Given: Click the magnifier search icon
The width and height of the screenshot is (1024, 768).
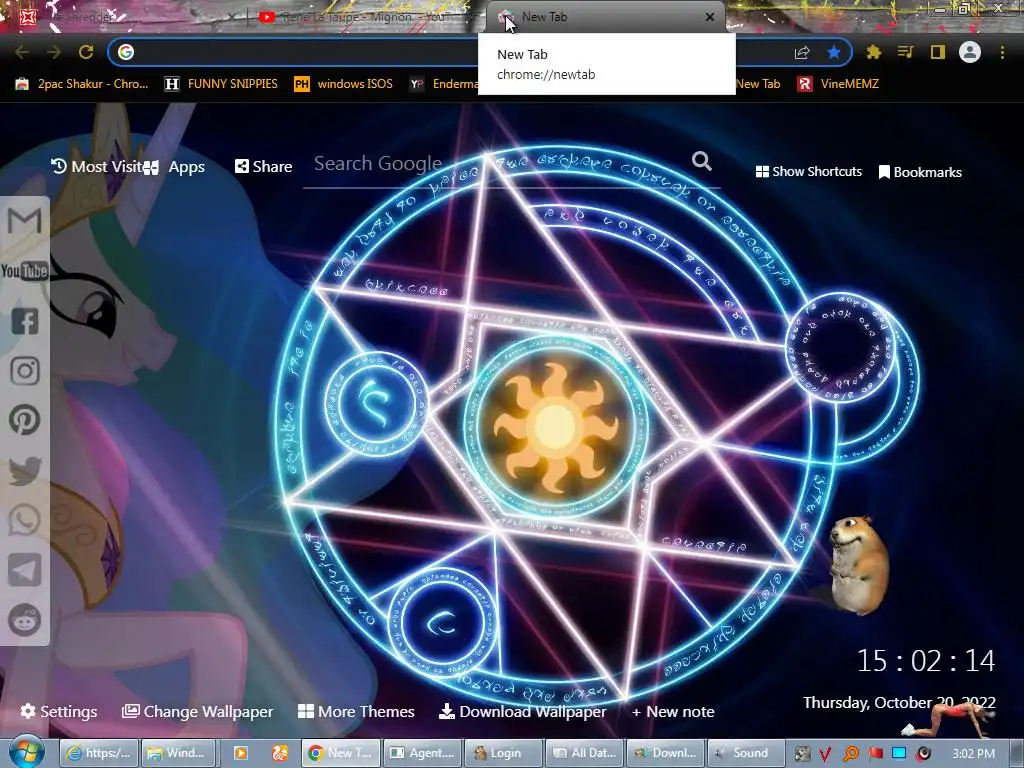Looking at the screenshot, I should pos(701,161).
